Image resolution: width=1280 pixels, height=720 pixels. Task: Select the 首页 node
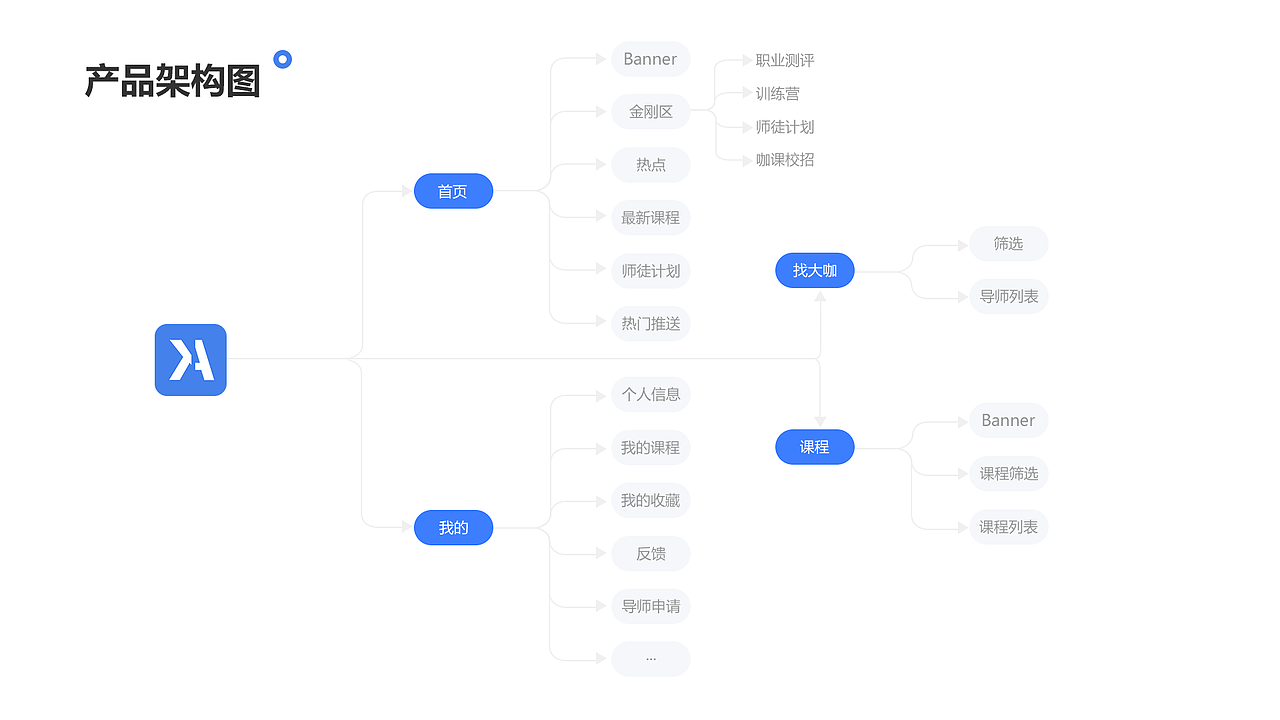453,191
